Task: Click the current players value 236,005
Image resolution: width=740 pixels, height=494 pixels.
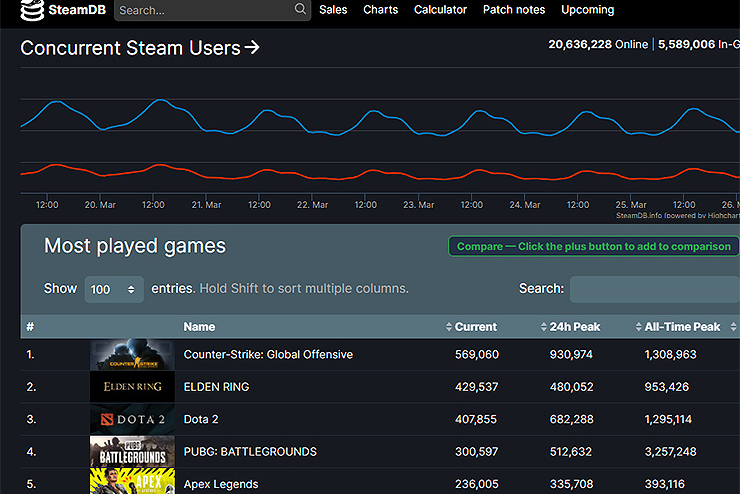Action: click(477, 484)
